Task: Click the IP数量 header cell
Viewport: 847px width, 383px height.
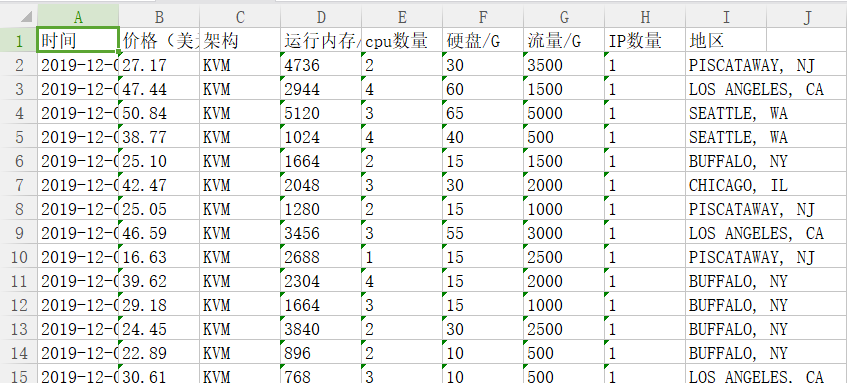Action: pos(645,41)
